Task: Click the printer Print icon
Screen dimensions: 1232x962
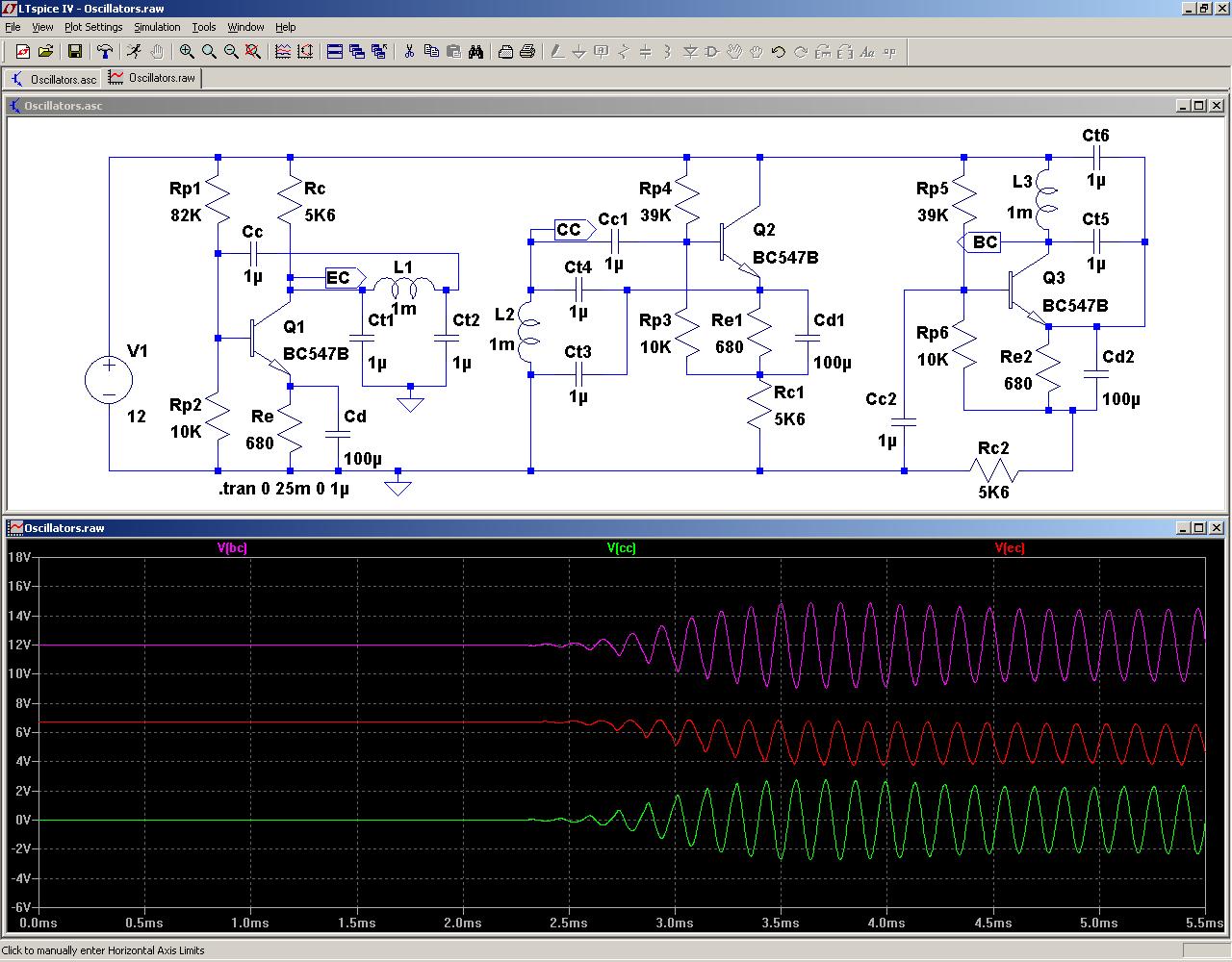Action: [527, 52]
